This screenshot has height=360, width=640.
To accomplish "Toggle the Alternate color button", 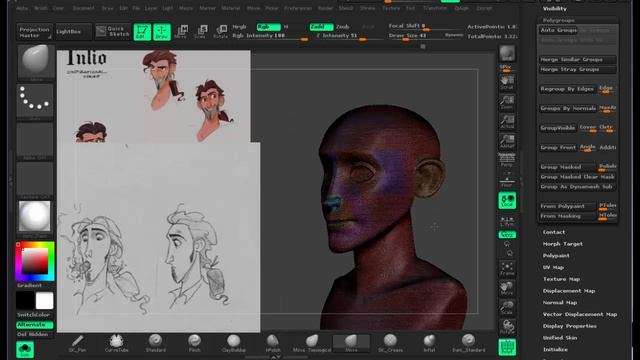I will click(35, 325).
